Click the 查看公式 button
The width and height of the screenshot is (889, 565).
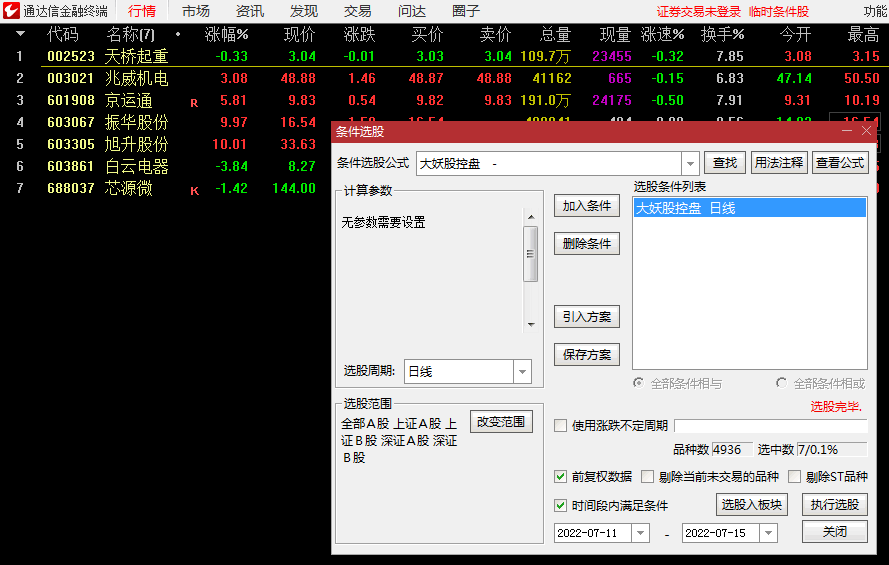tap(840, 163)
